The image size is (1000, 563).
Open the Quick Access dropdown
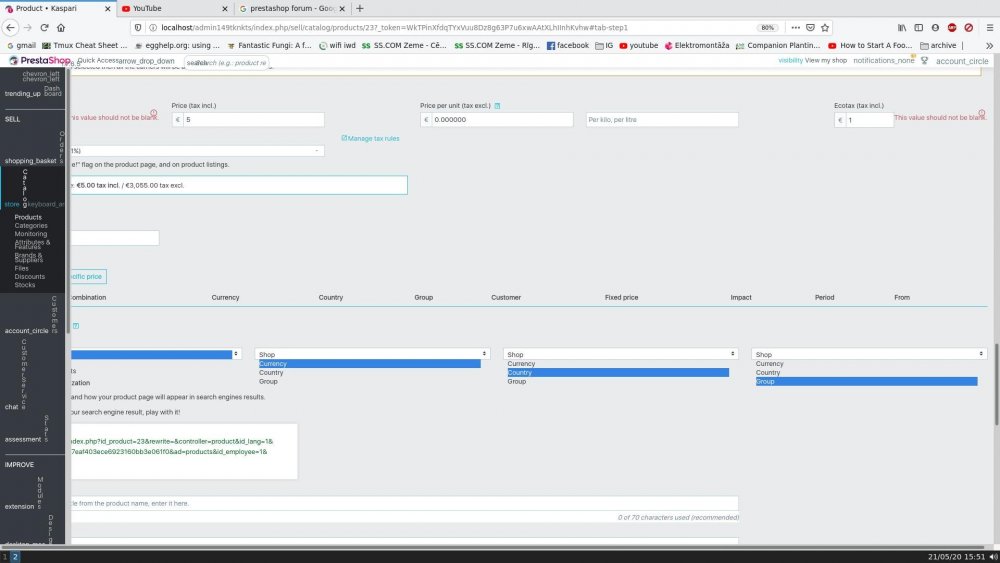tap(126, 61)
